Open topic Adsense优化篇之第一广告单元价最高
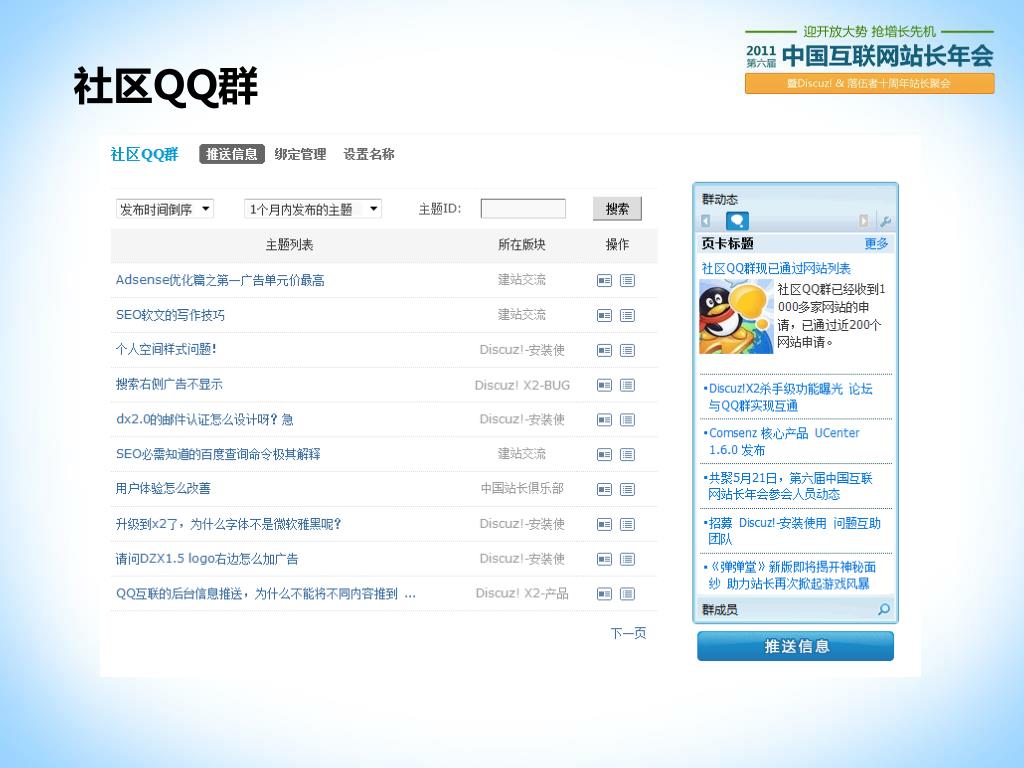Viewport: 1024px width, 768px height. (x=220, y=280)
